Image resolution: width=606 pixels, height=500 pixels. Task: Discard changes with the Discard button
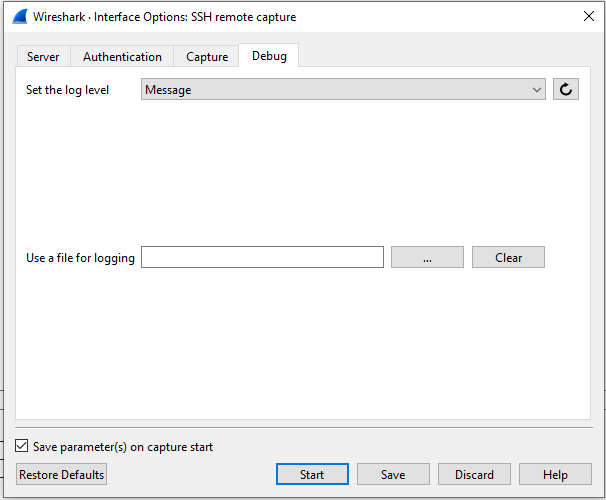point(474,475)
